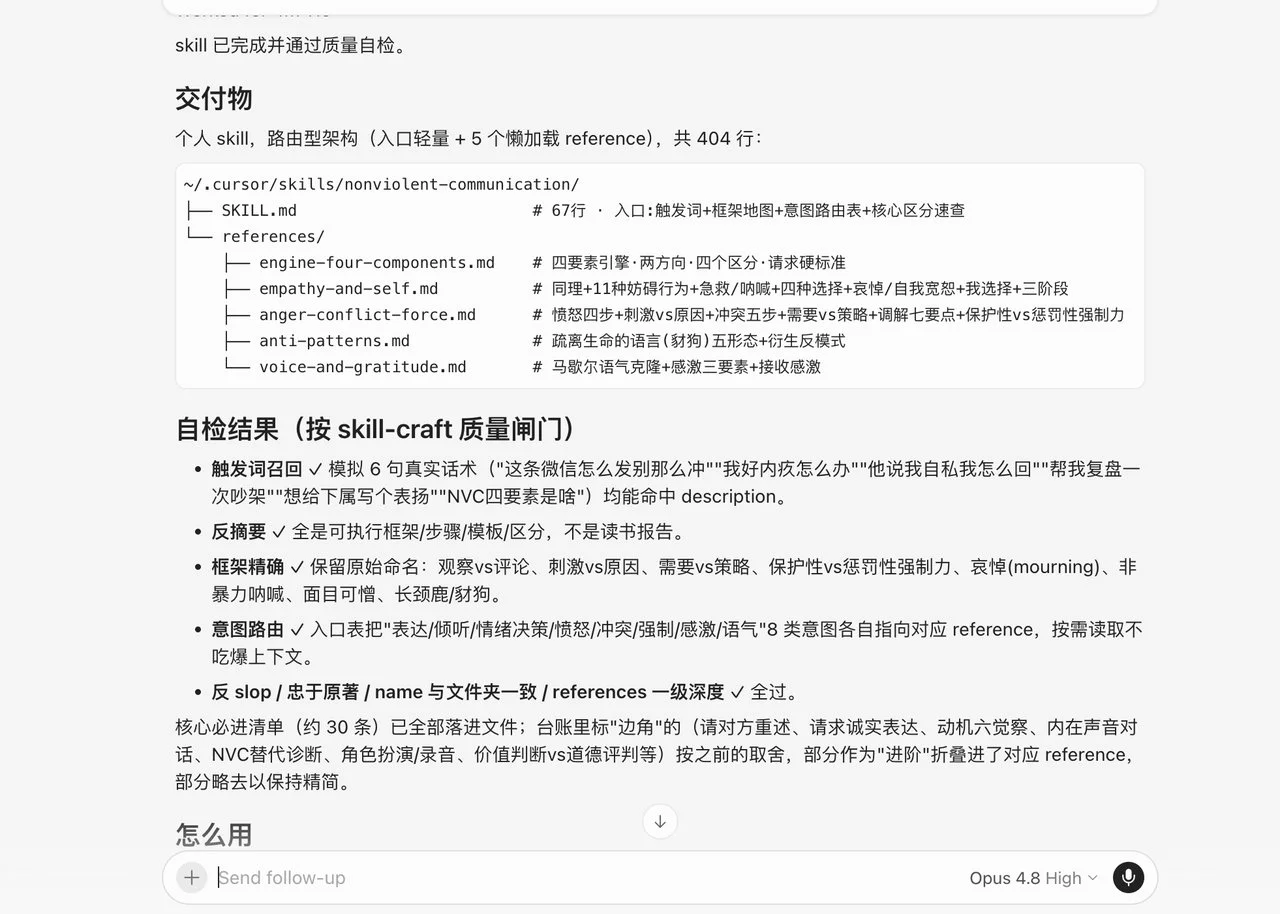Image resolution: width=1280 pixels, height=914 pixels.
Task: Click the SKILL.md file line
Action: click(x=574, y=211)
